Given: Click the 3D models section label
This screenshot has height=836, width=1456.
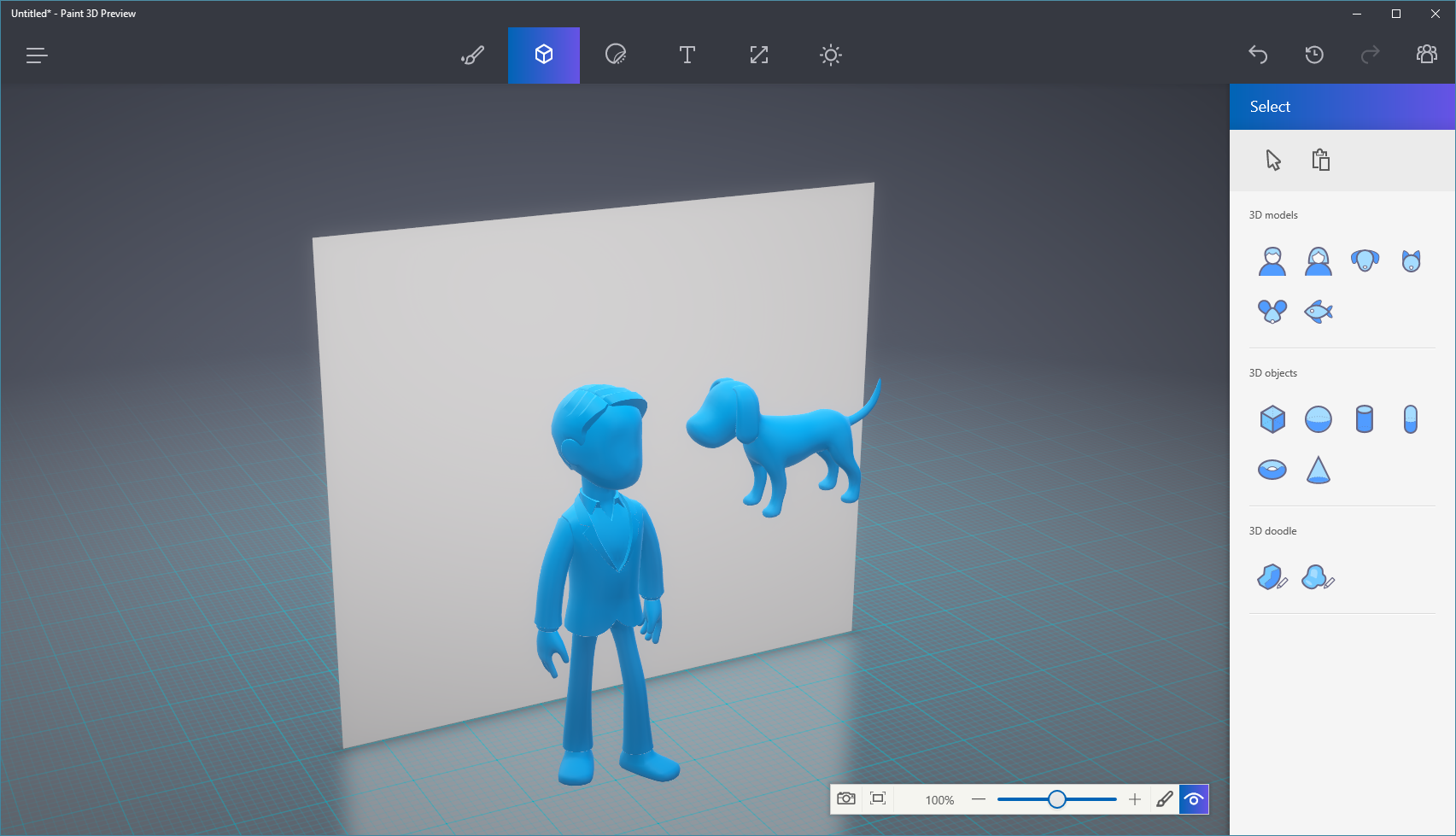Looking at the screenshot, I should 1273,215.
